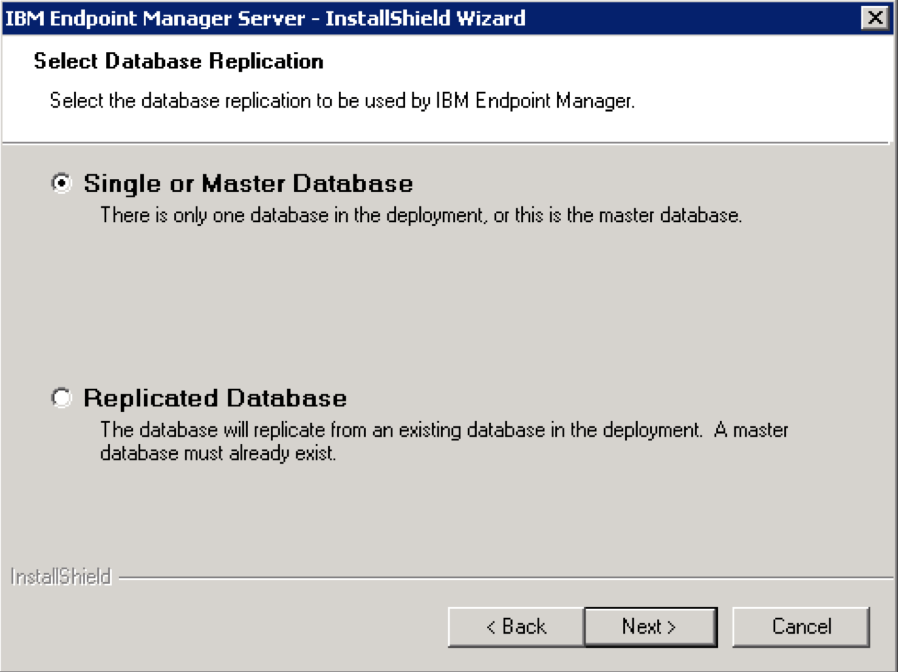The image size is (898, 672).
Task: Cancel the IBM Endpoint Manager installation
Action: tap(799, 626)
